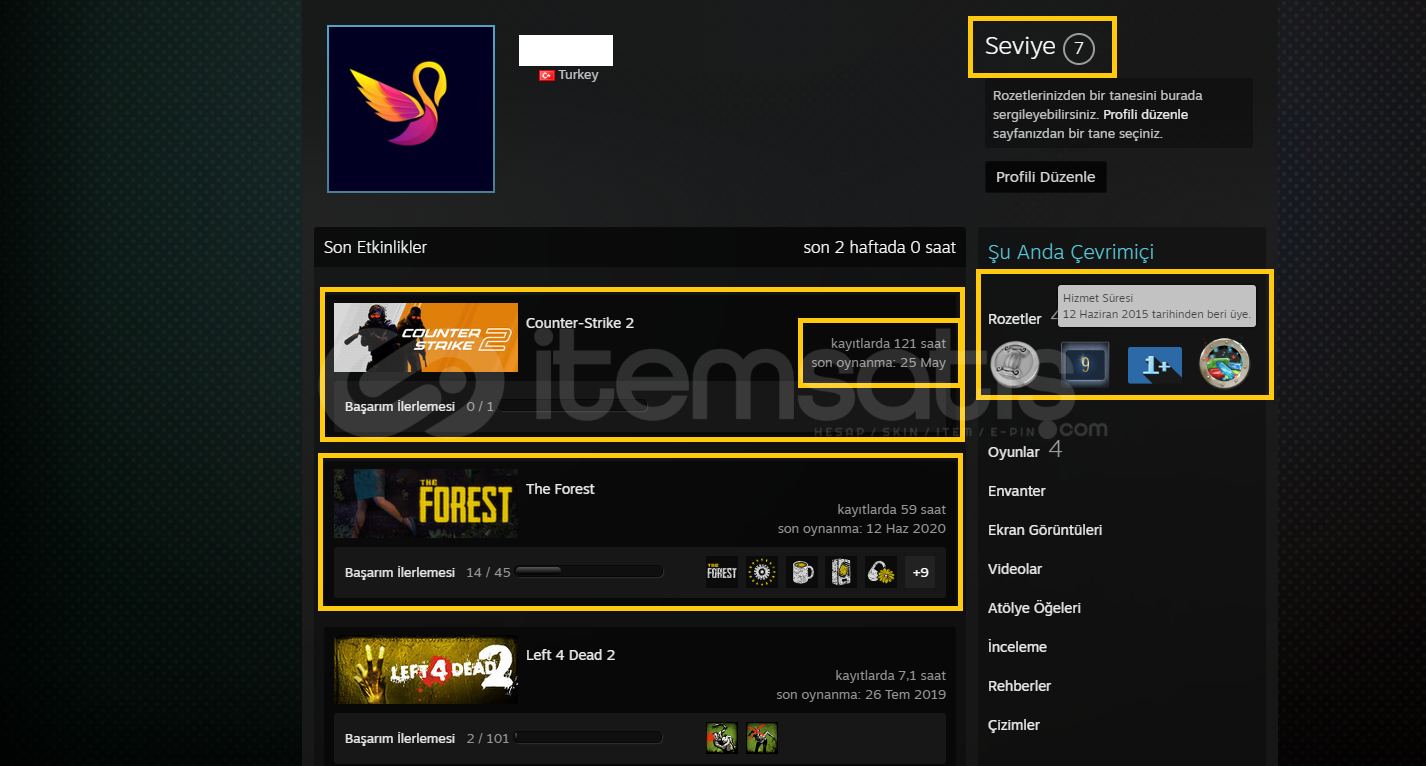Click the Profili Düzenle button
1426x766 pixels.
(1045, 177)
